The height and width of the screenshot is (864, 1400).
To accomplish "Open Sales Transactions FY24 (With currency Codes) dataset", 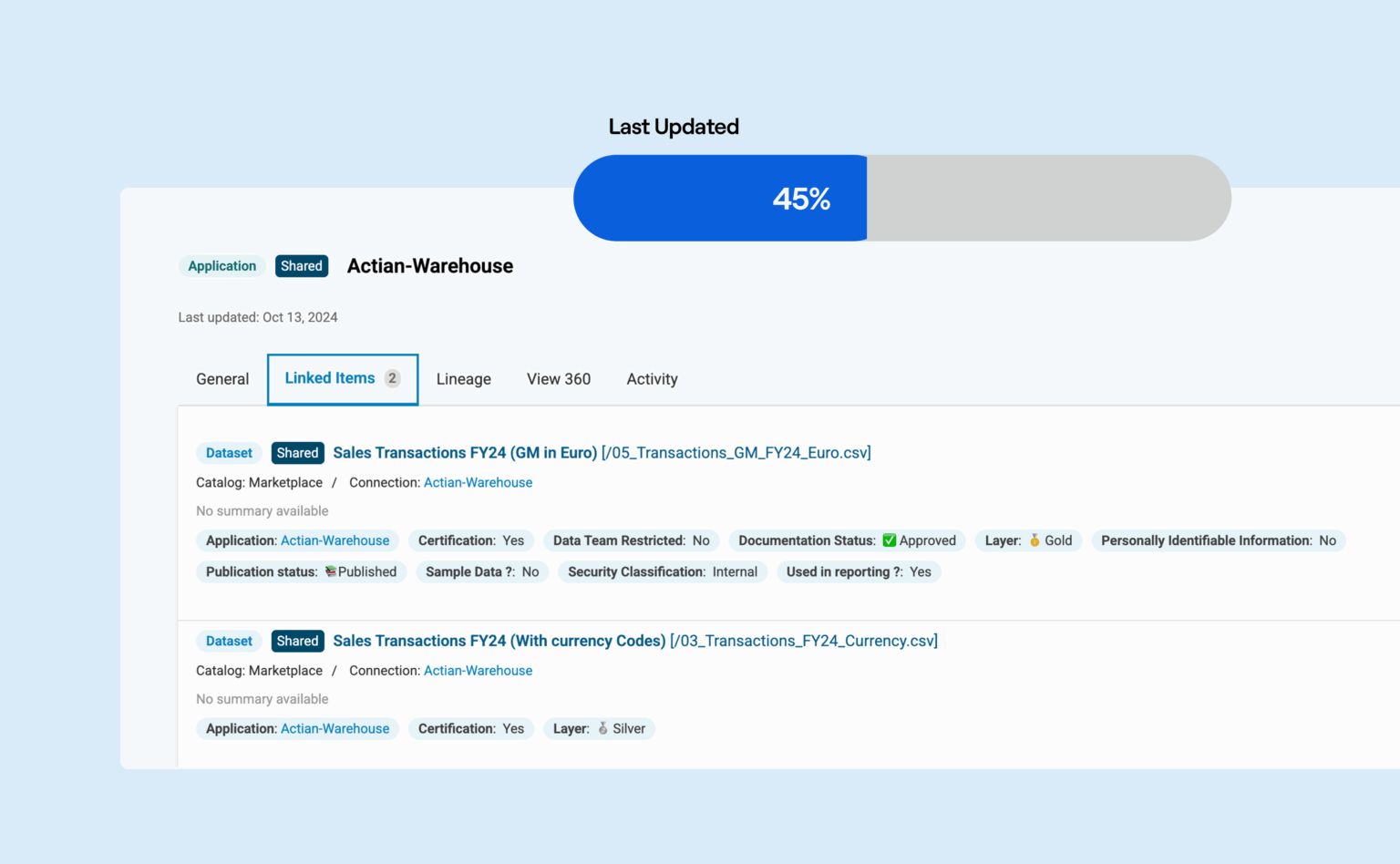I will 635,641.
